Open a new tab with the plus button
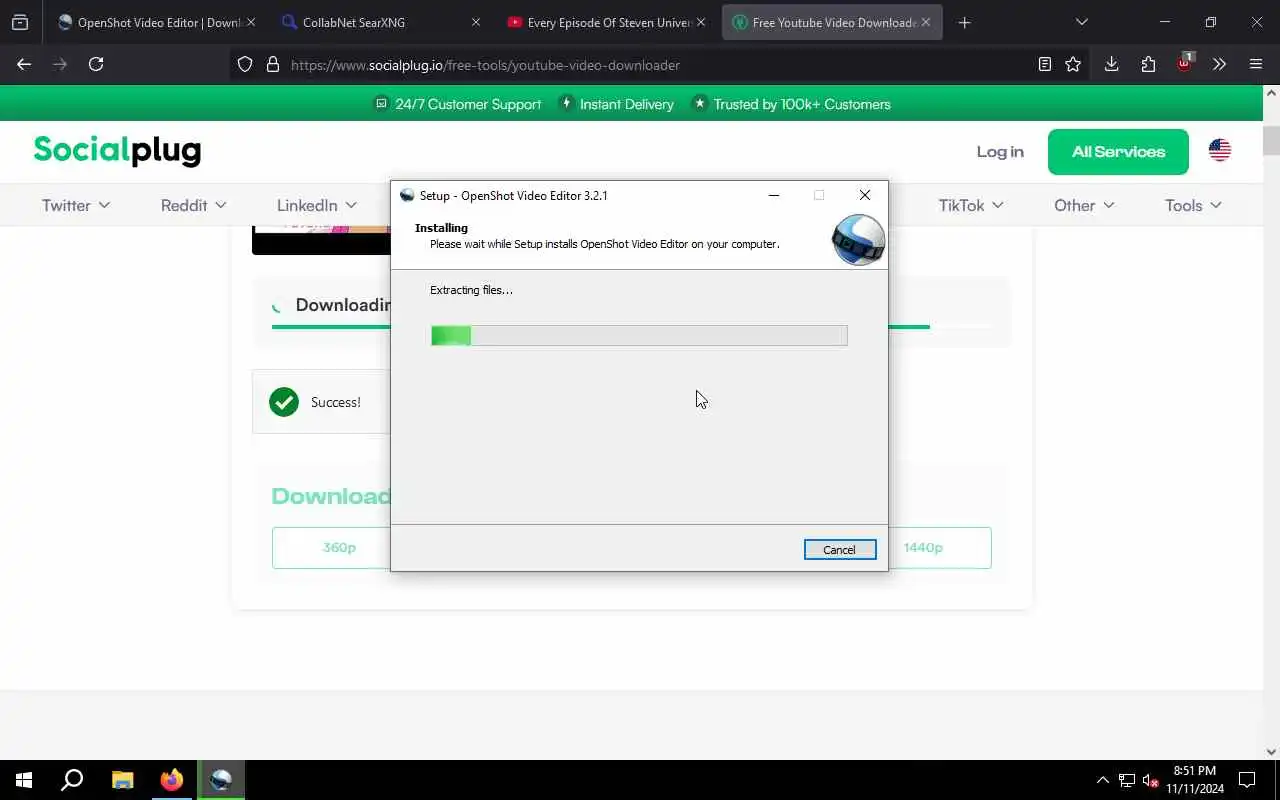Screen dimensions: 1280x800 (964, 22)
